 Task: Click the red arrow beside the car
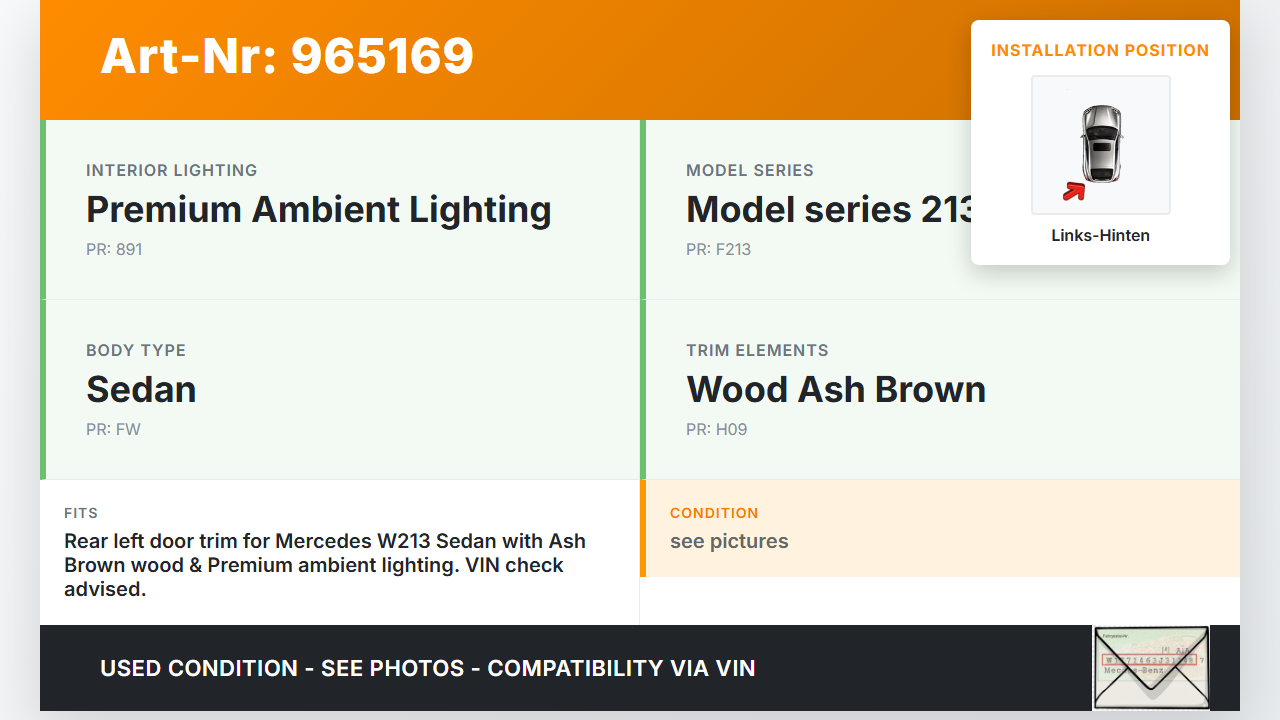coord(1073,191)
